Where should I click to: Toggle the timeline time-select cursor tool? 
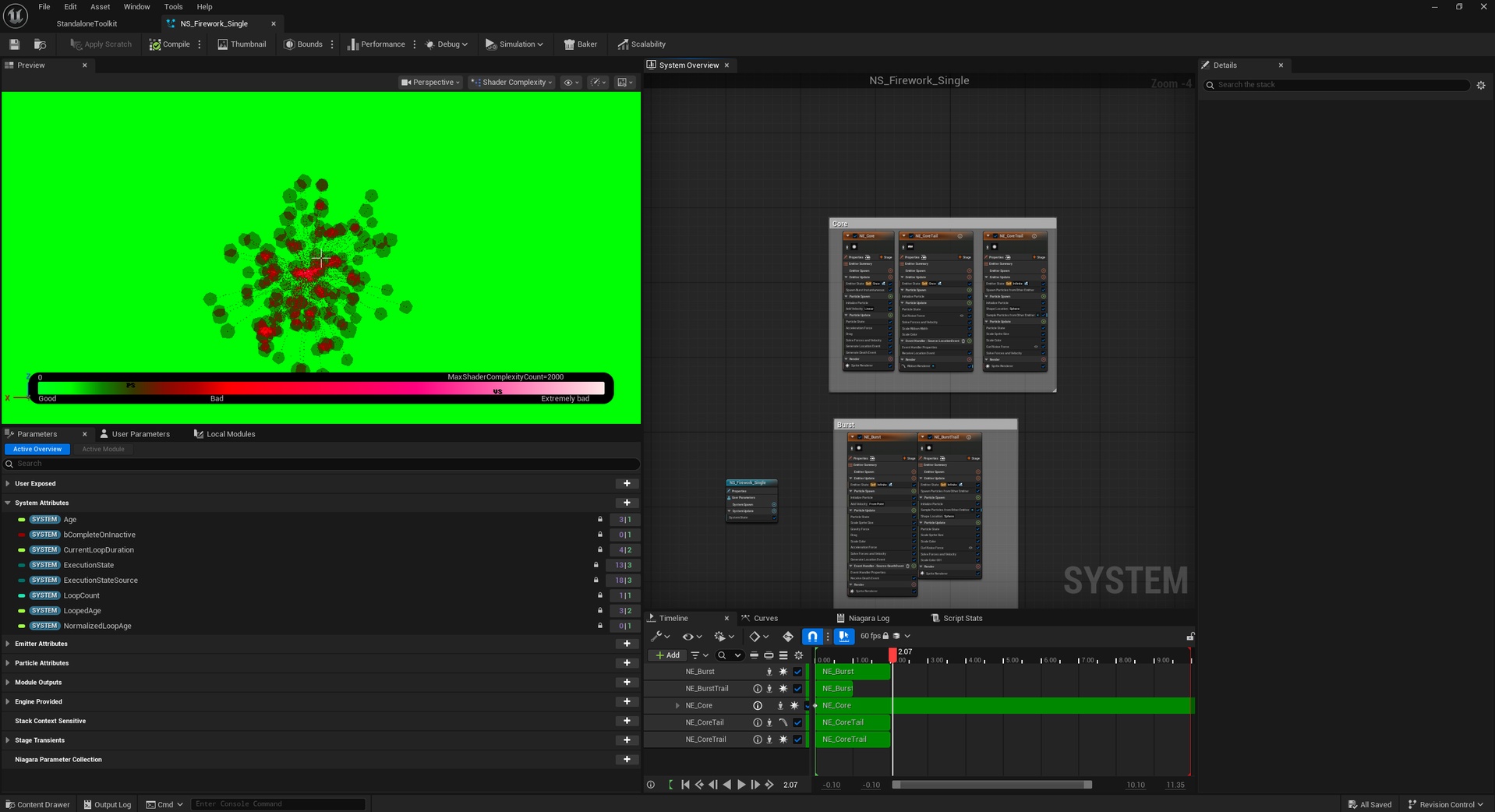point(844,637)
